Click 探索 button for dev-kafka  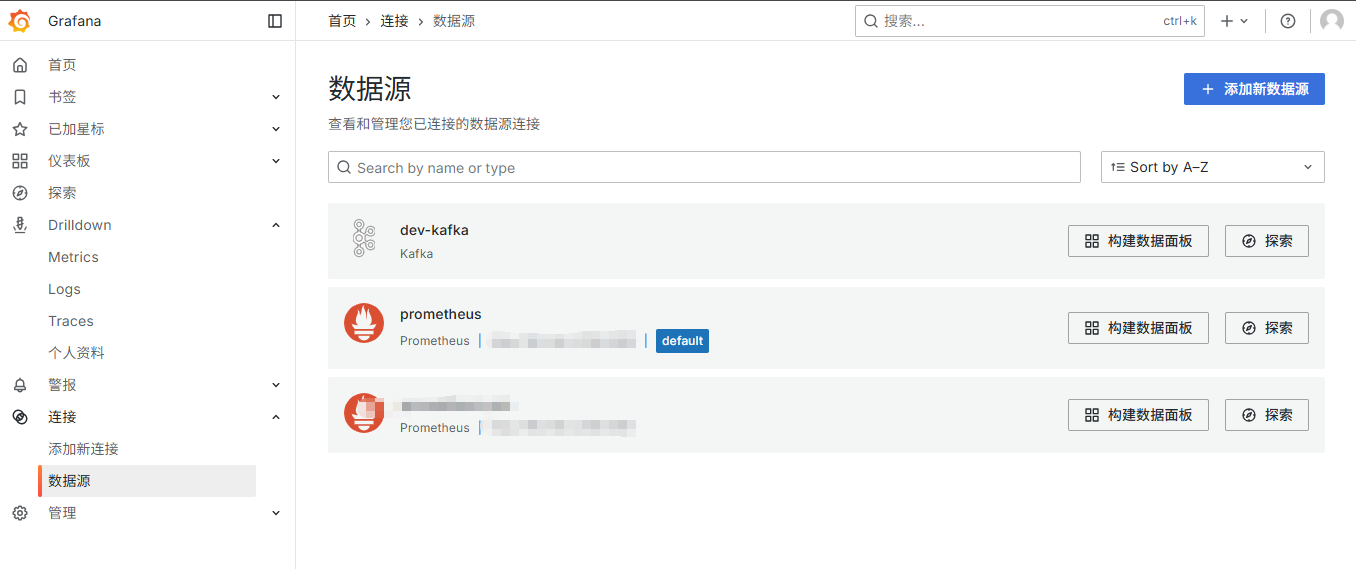pyautogui.click(x=1267, y=241)
